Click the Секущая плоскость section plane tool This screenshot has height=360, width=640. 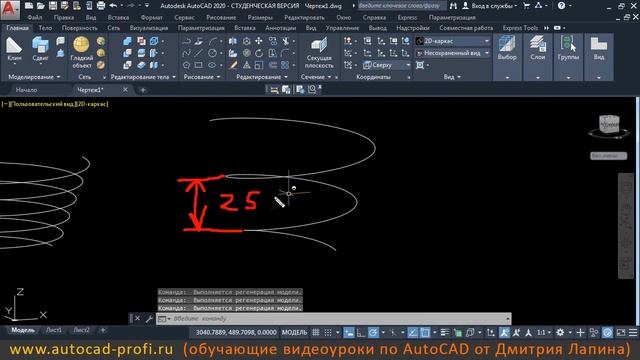(x=319, y=52)
